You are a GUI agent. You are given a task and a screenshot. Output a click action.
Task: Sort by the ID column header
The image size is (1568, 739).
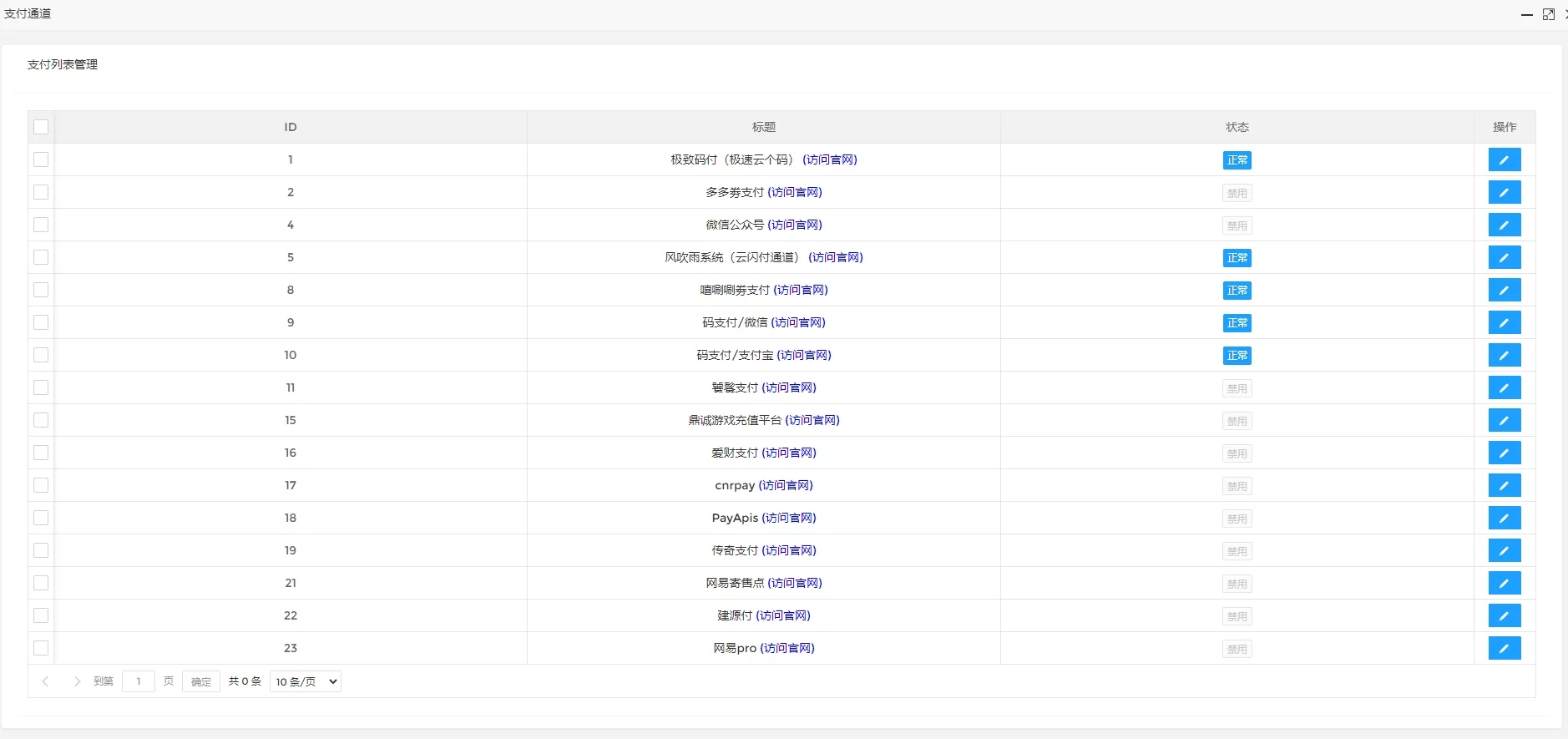point(291,127)
